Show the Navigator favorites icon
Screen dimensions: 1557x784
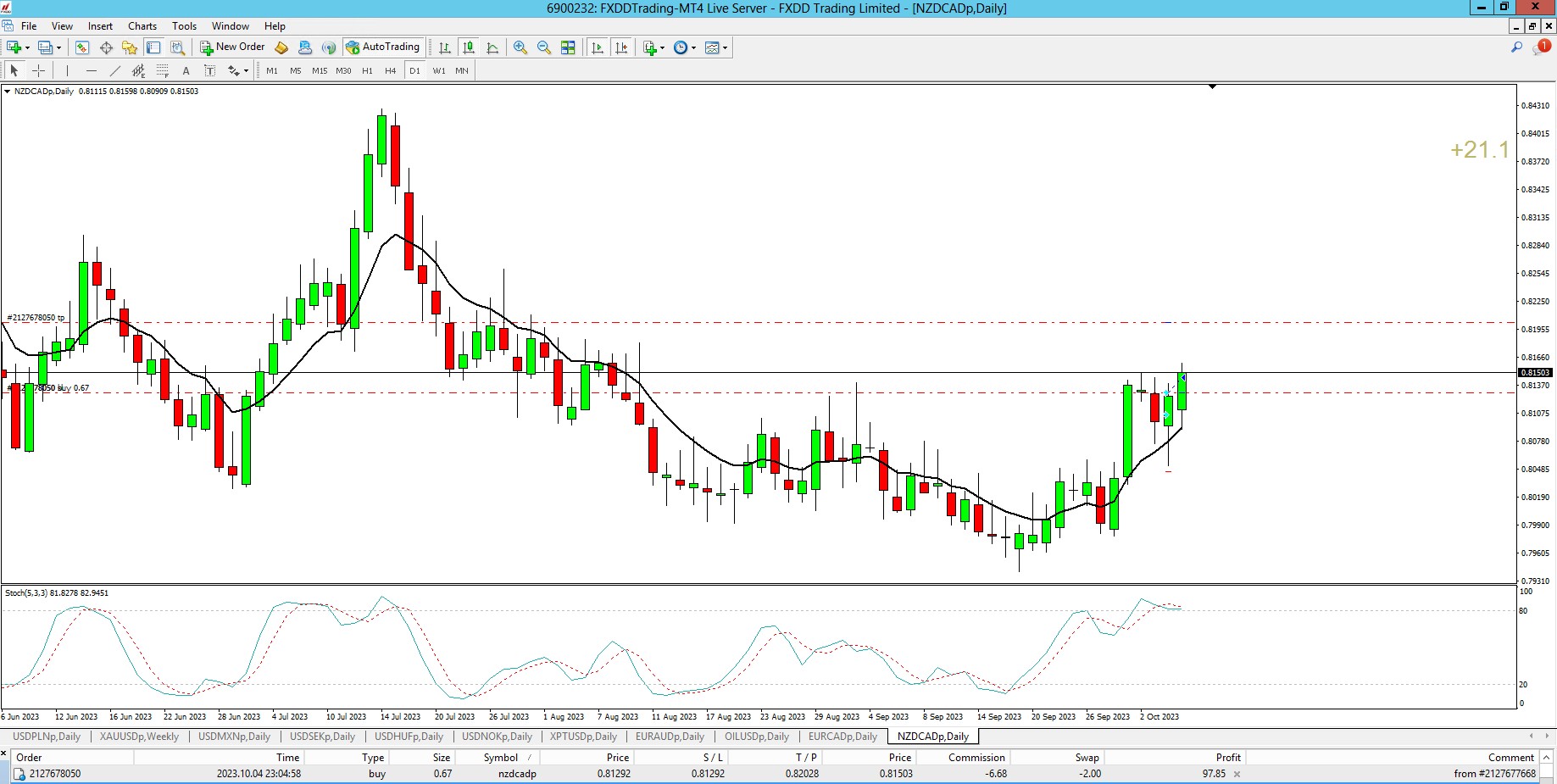pos(130,47)
